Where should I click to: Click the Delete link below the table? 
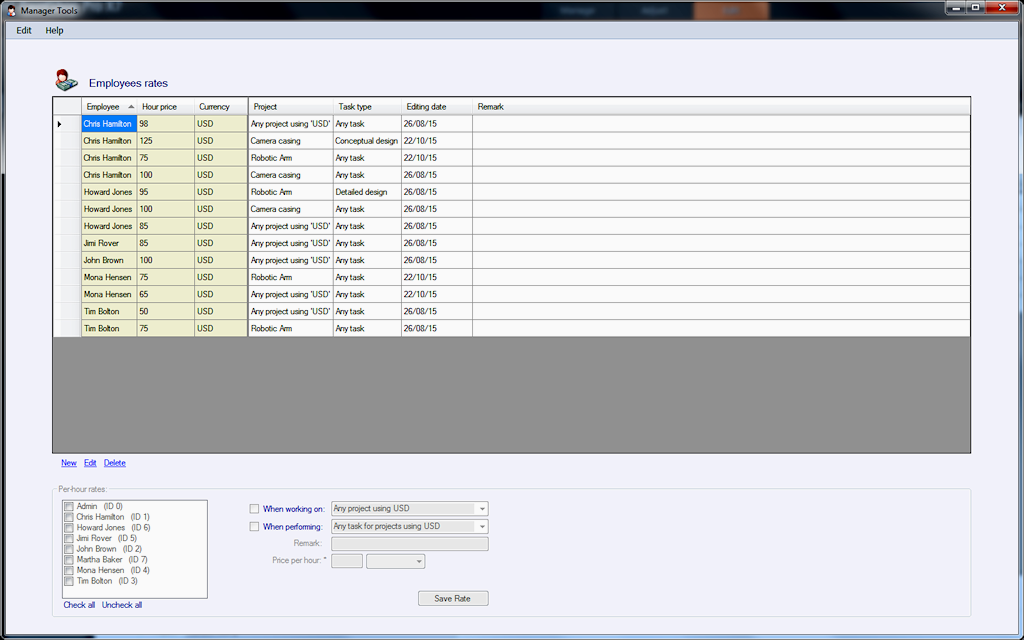coord(115,463)
